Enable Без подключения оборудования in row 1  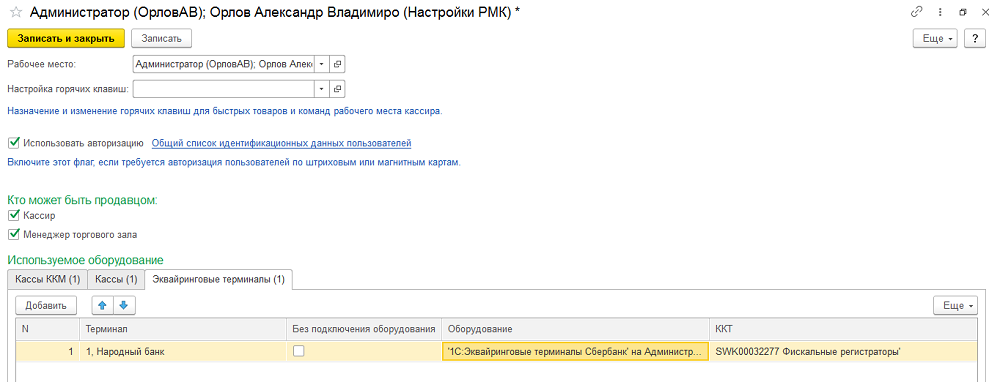pos(298,351)
